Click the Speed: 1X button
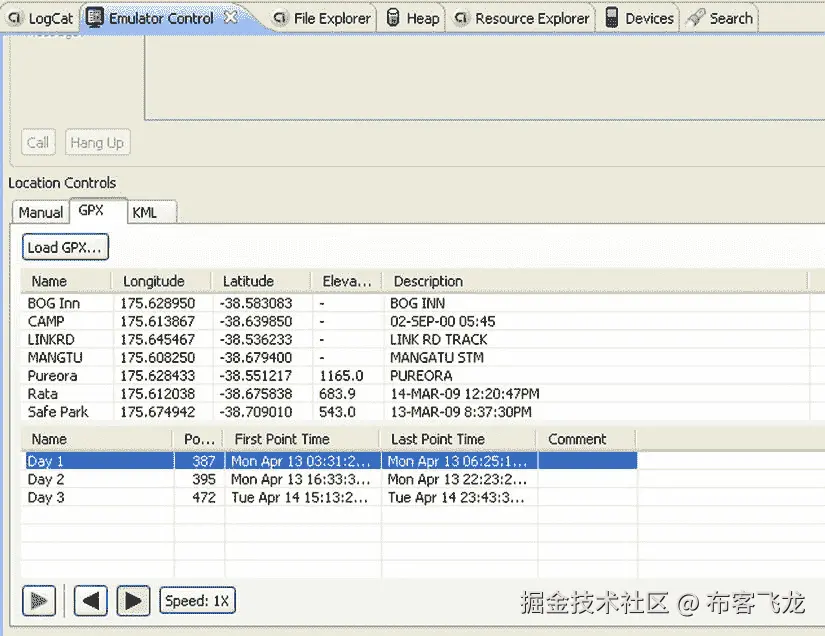Image resolution: width=825 pixels, height=636 pixels. 197,600
